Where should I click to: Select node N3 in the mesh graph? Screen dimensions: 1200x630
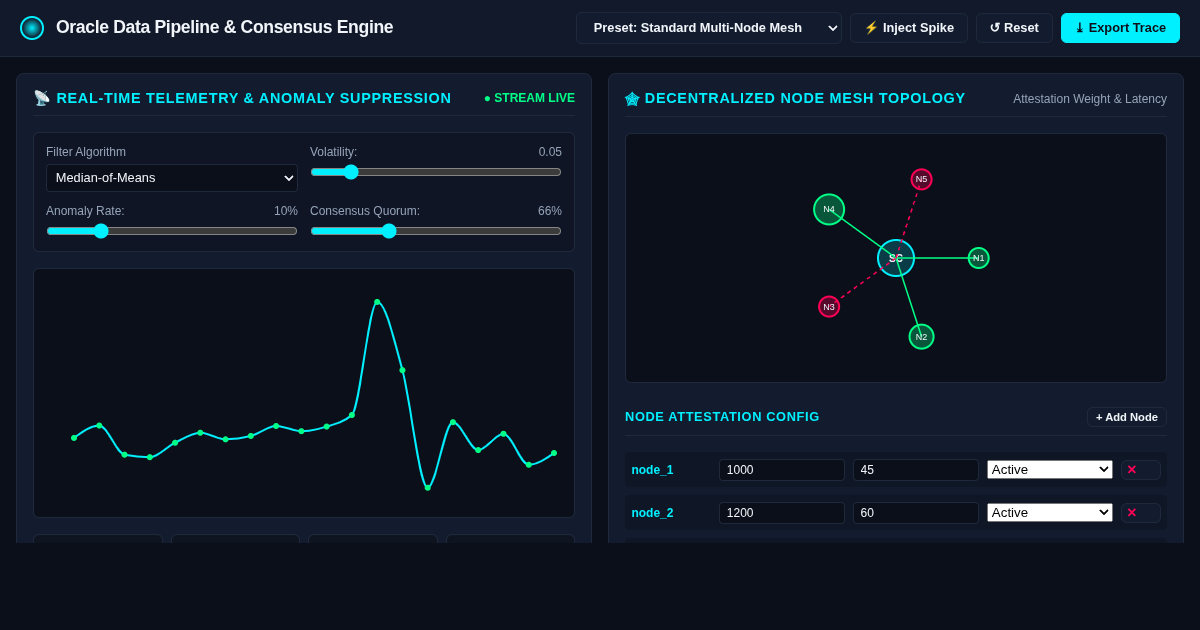829,307
